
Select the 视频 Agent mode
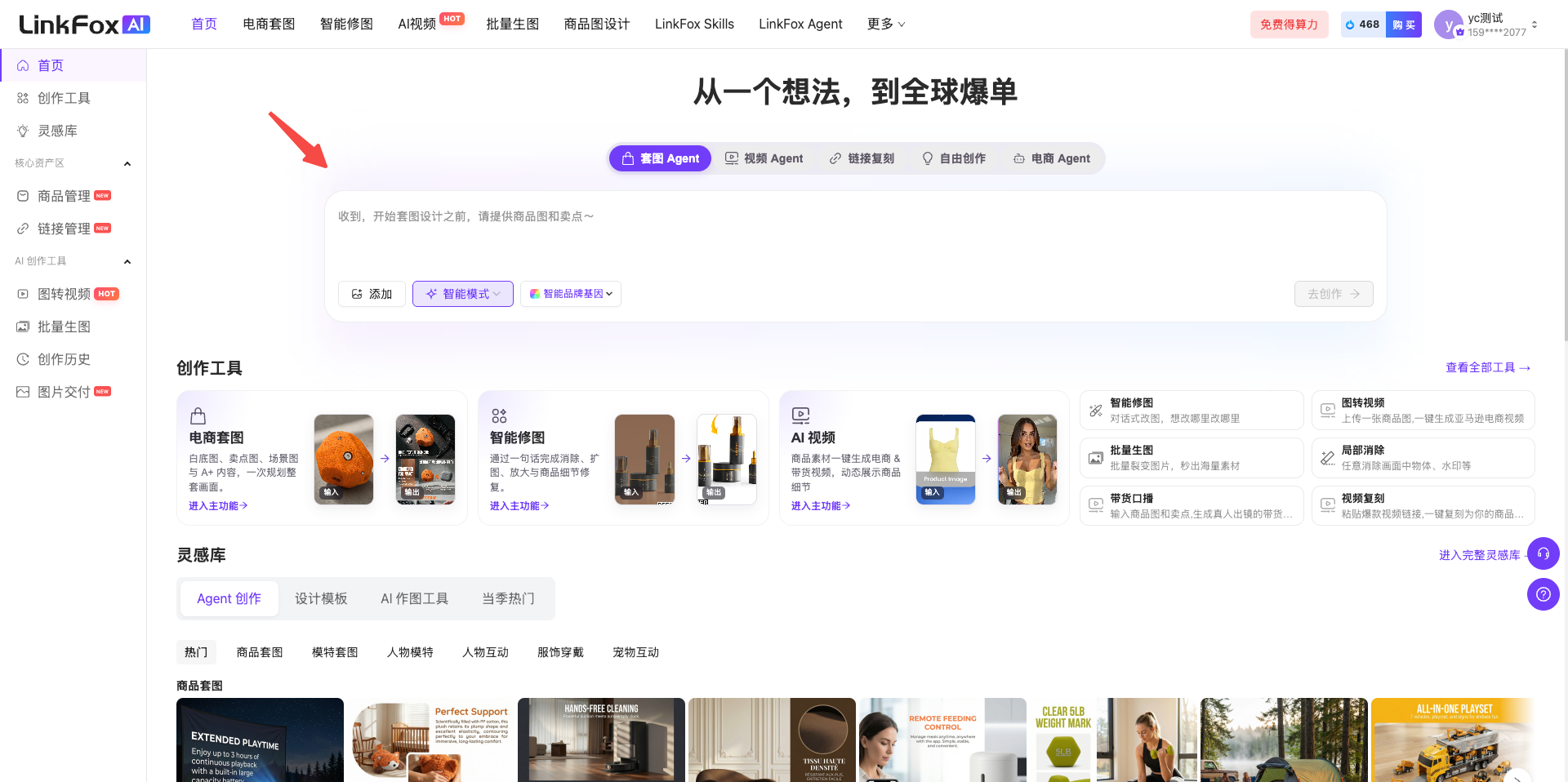click(x=764, y=158)
